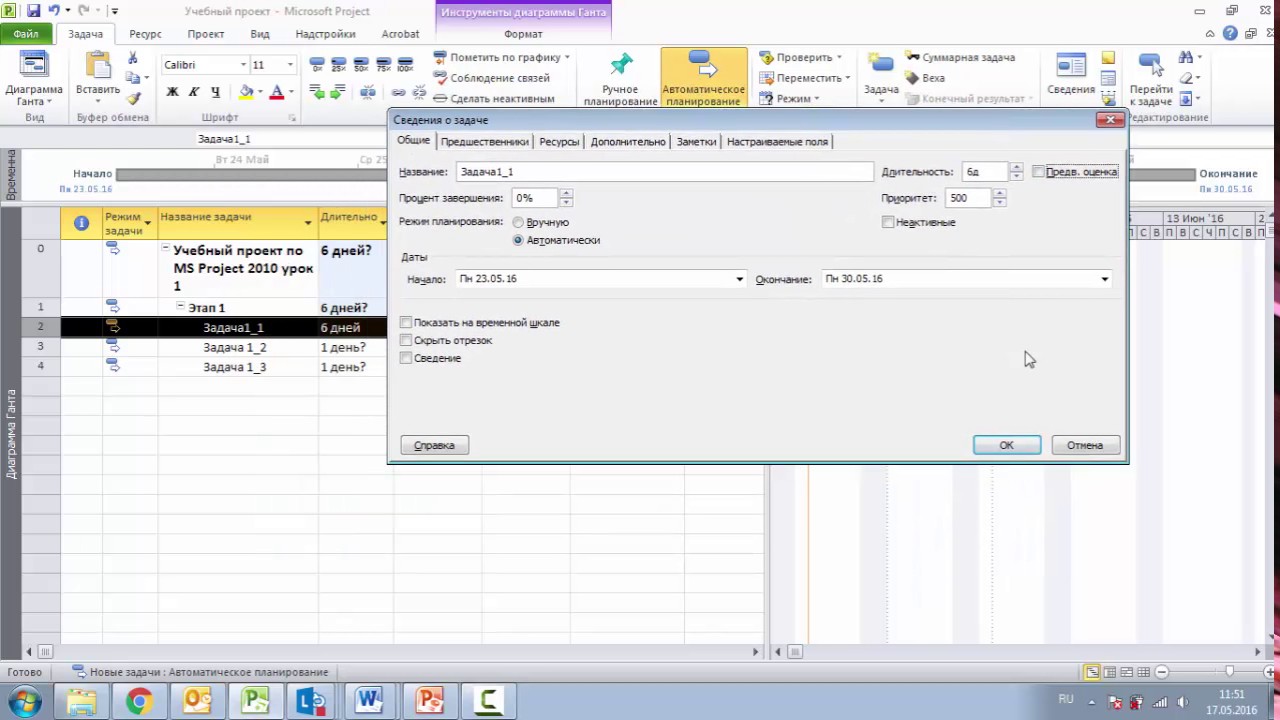1280x720 pixels.
Task: Click Scroll to task (Перейти к задаче)
Action: [1150, 78]
